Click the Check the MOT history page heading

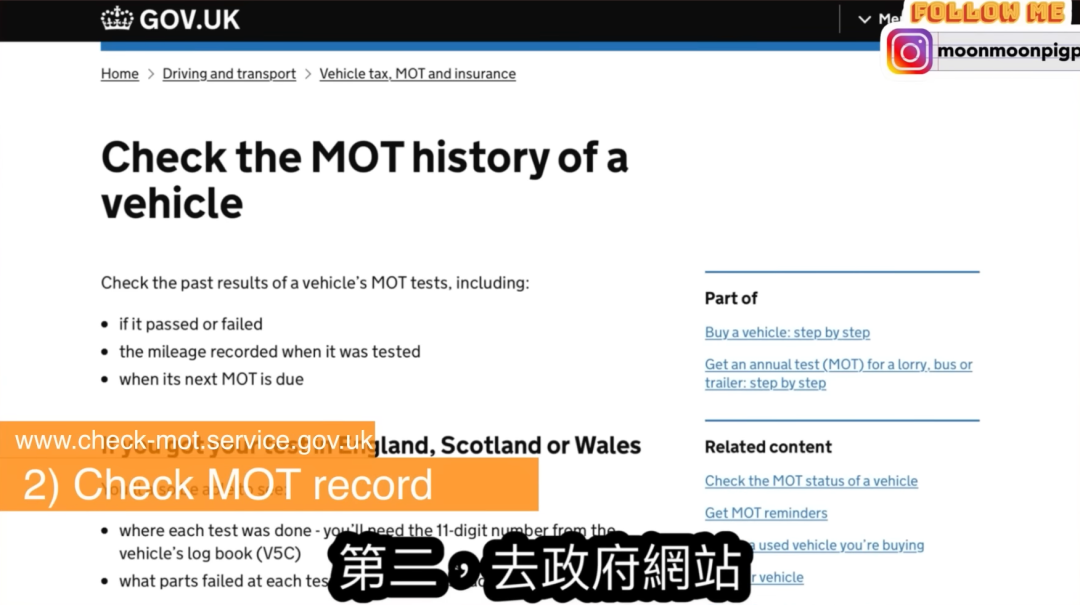364,180
